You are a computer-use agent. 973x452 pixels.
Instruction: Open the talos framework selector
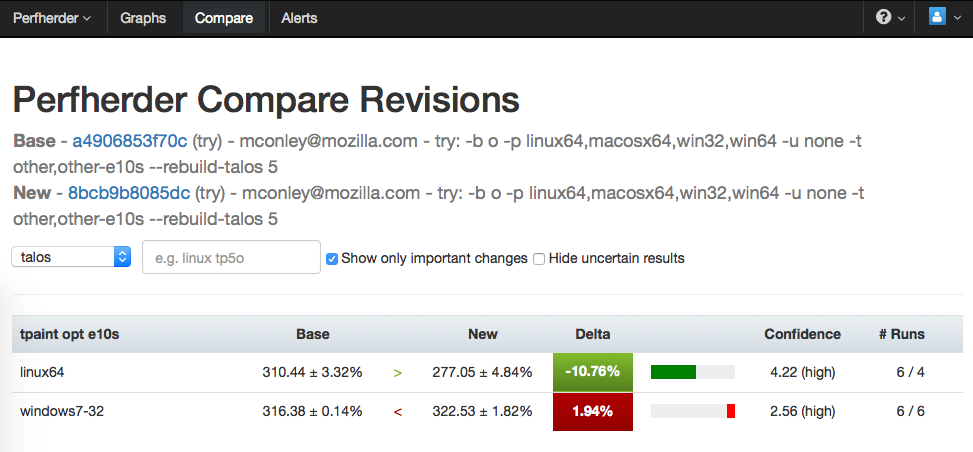tap(71, 257)
